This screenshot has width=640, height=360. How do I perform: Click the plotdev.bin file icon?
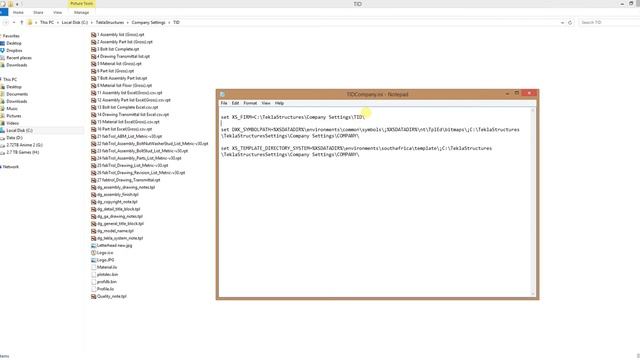pos(93,275)
